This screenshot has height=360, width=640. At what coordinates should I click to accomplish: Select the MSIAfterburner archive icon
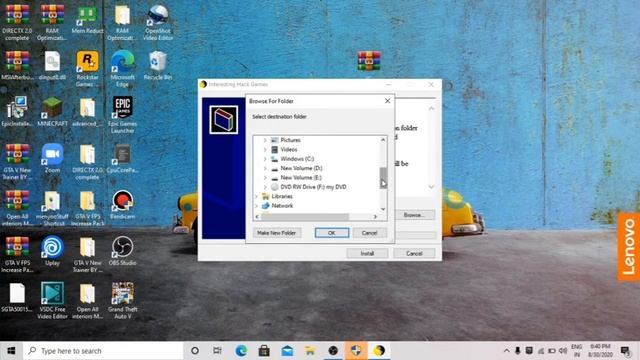pyautogui.click(x=17, y=61)
